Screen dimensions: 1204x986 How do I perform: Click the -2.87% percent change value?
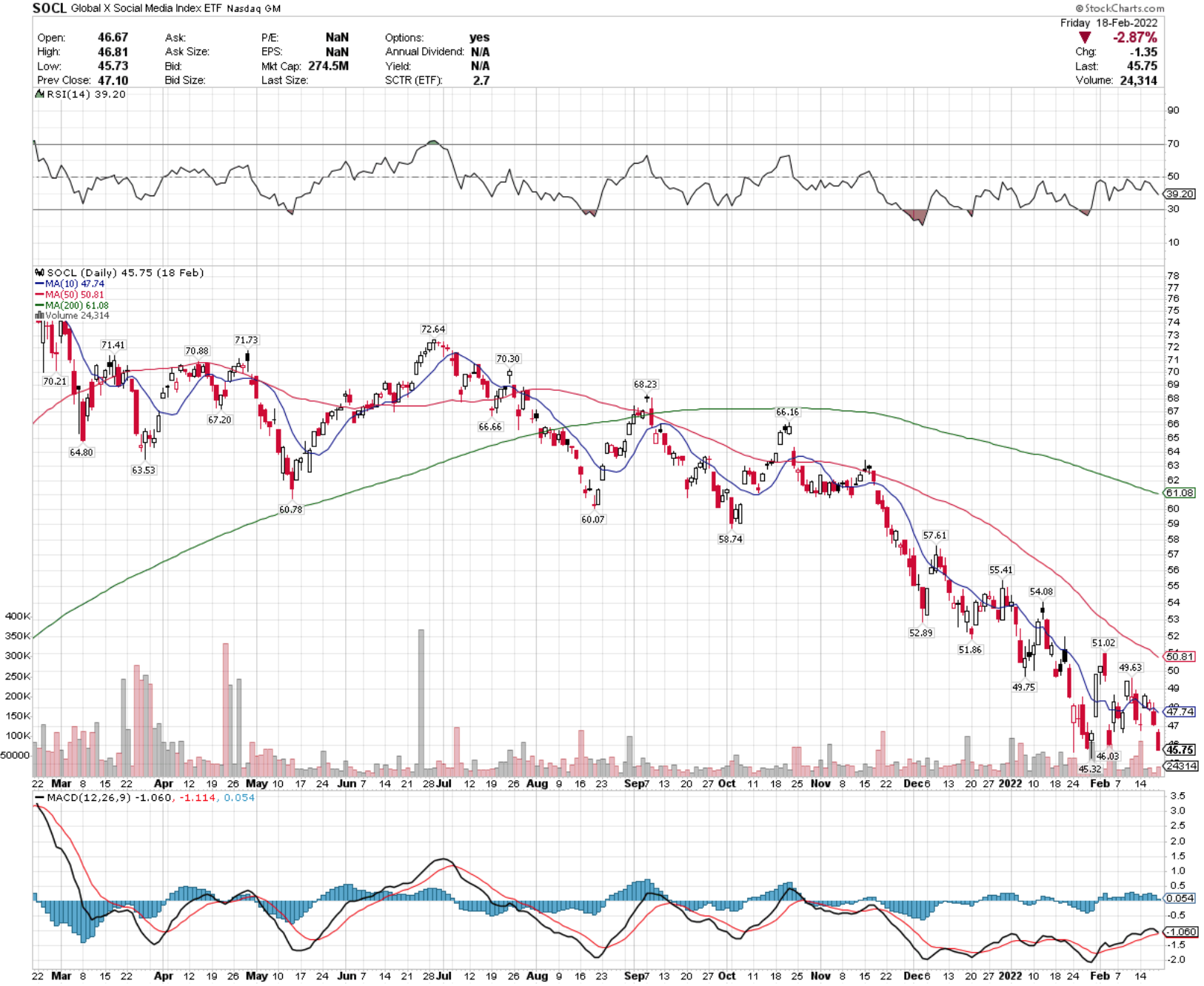tap(1134, 37)
